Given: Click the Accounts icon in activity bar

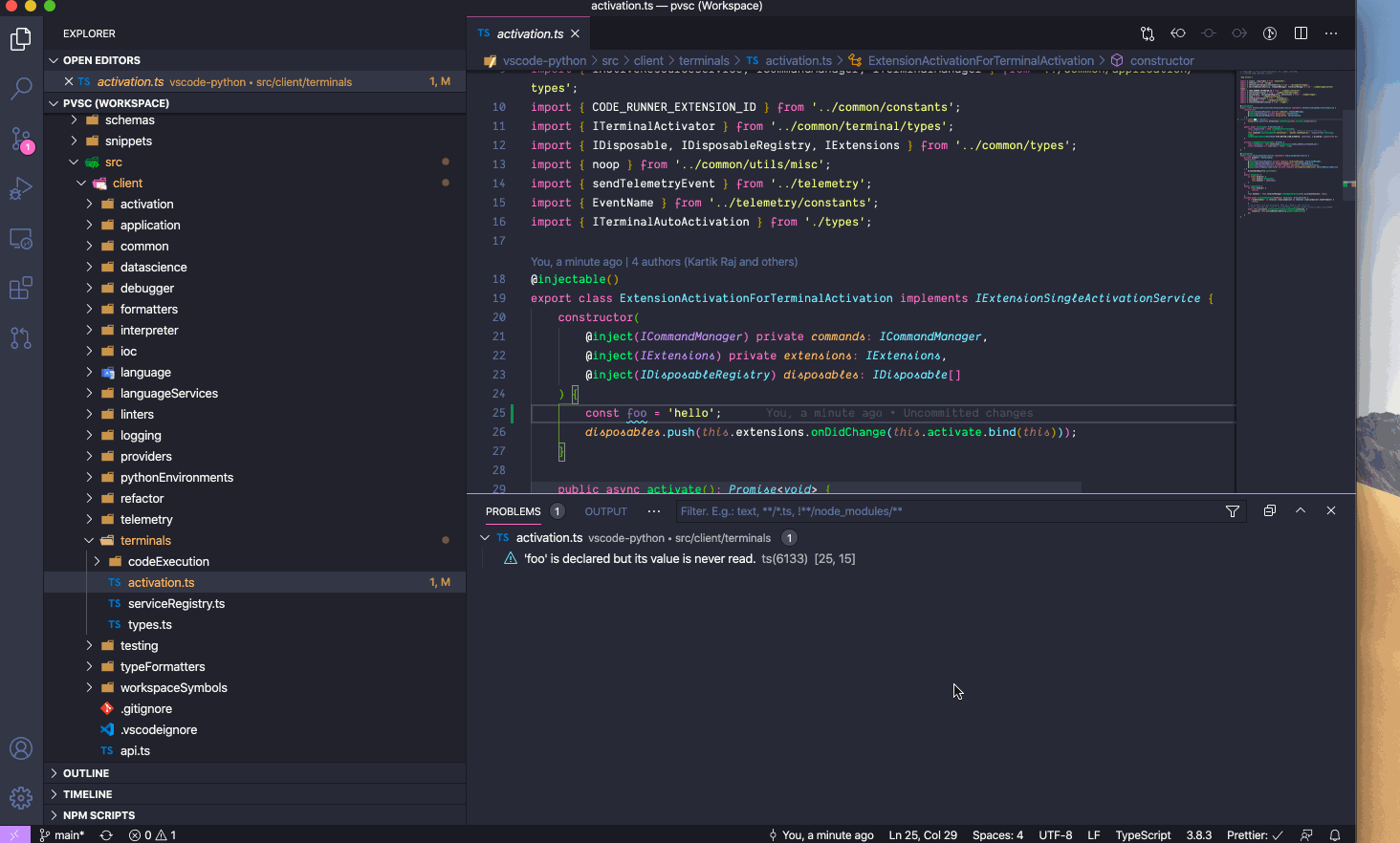Looking at the screenshot, I should [x=21, y=748].
